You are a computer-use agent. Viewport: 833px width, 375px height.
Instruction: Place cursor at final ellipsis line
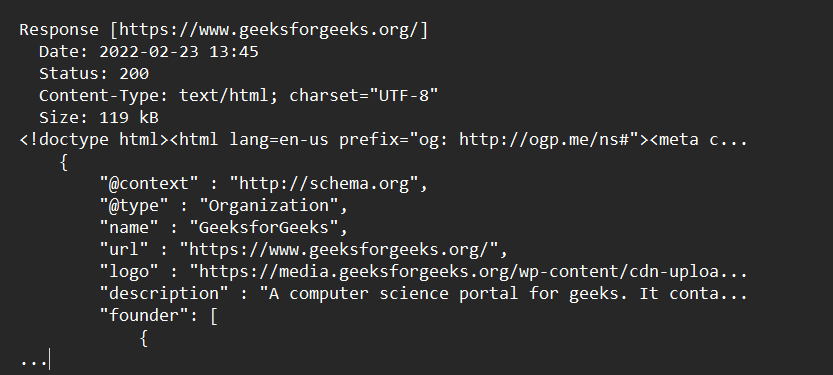click(34, 361)
